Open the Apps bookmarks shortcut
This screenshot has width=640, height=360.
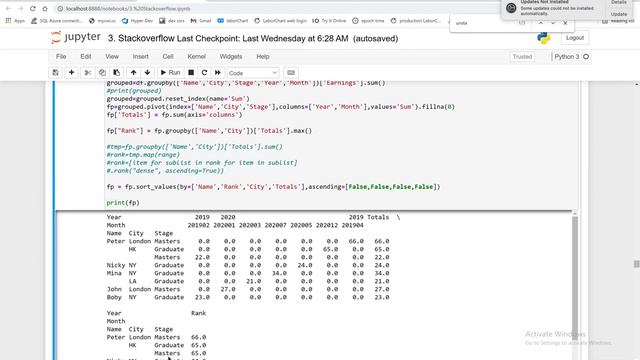(x=15, y=21)
